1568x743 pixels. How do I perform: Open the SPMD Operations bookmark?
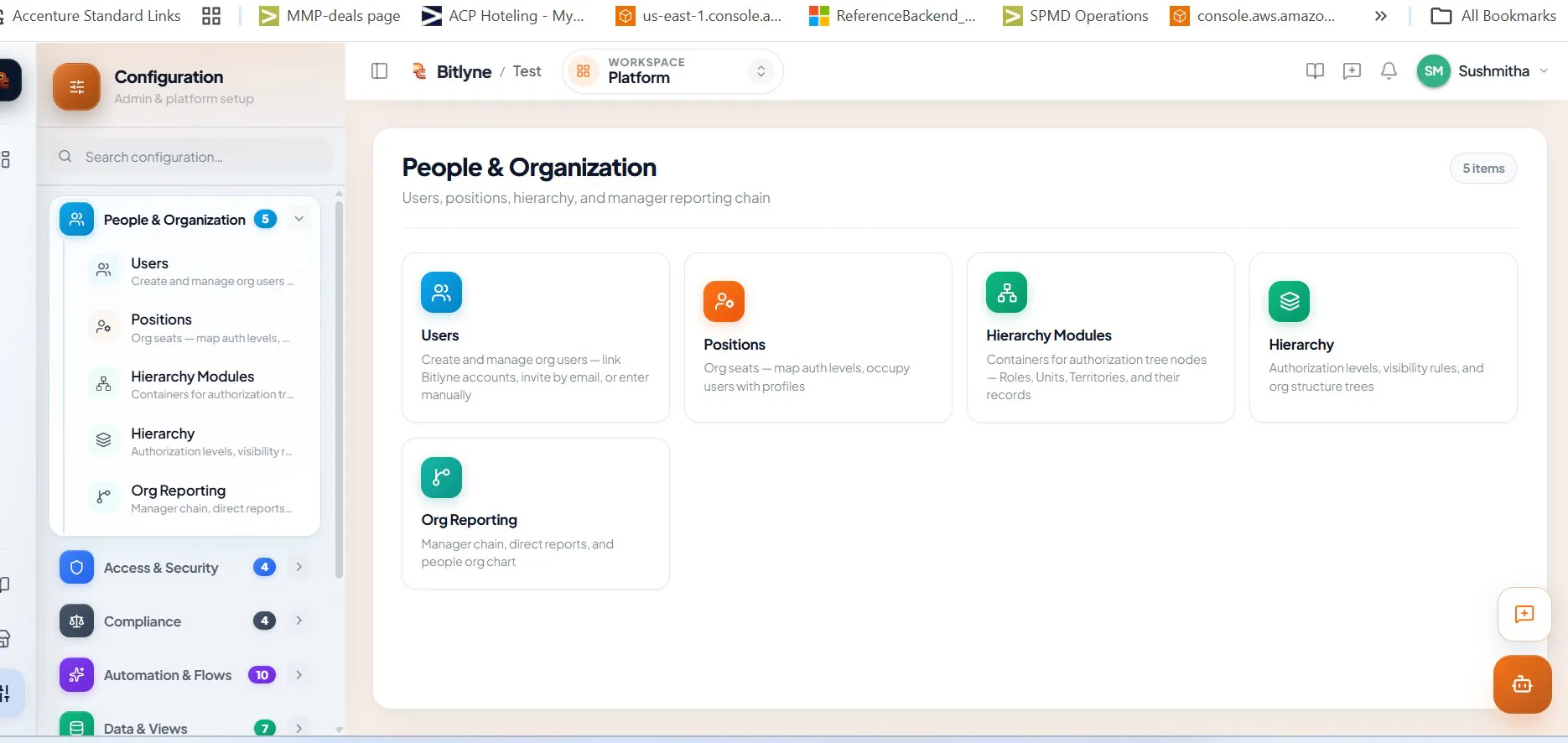1076,16
